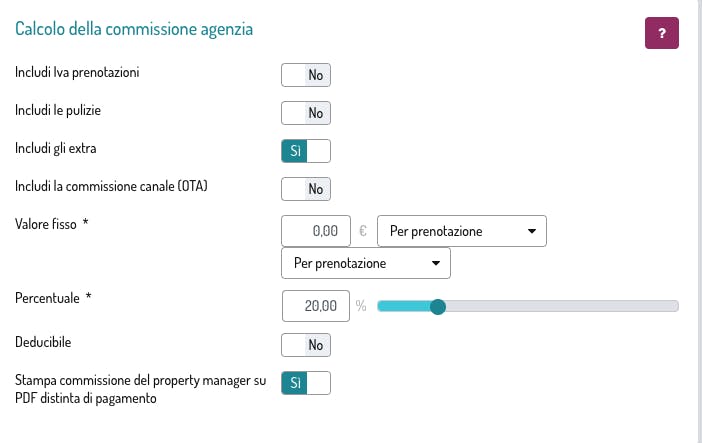This screenshot has width=702, height=443.
Task: Click the grey portion of percentage slider
Action: 562,306
